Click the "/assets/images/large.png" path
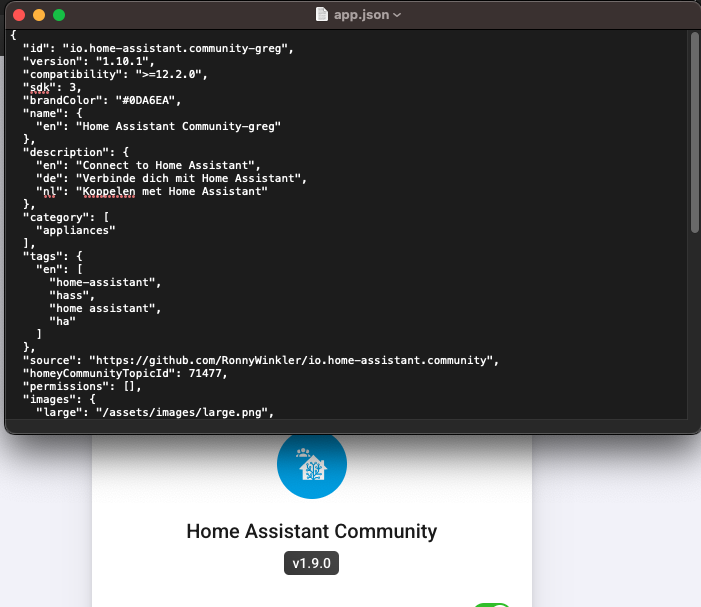Image resolution: width=701 pixels, height=607 pixels. tap(182, 412)
